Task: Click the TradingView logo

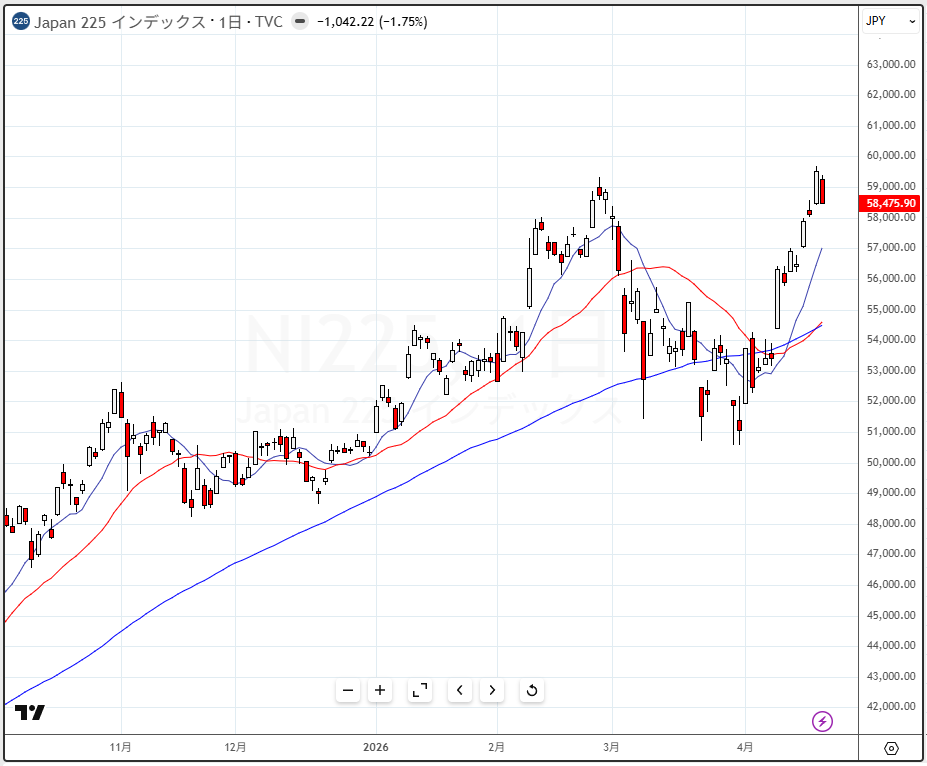Action: pyautogui.click(x=30, y=713)
